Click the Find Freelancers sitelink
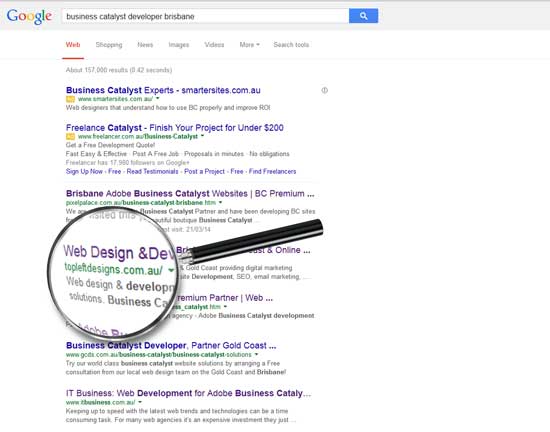 click(x=273, y=171)
